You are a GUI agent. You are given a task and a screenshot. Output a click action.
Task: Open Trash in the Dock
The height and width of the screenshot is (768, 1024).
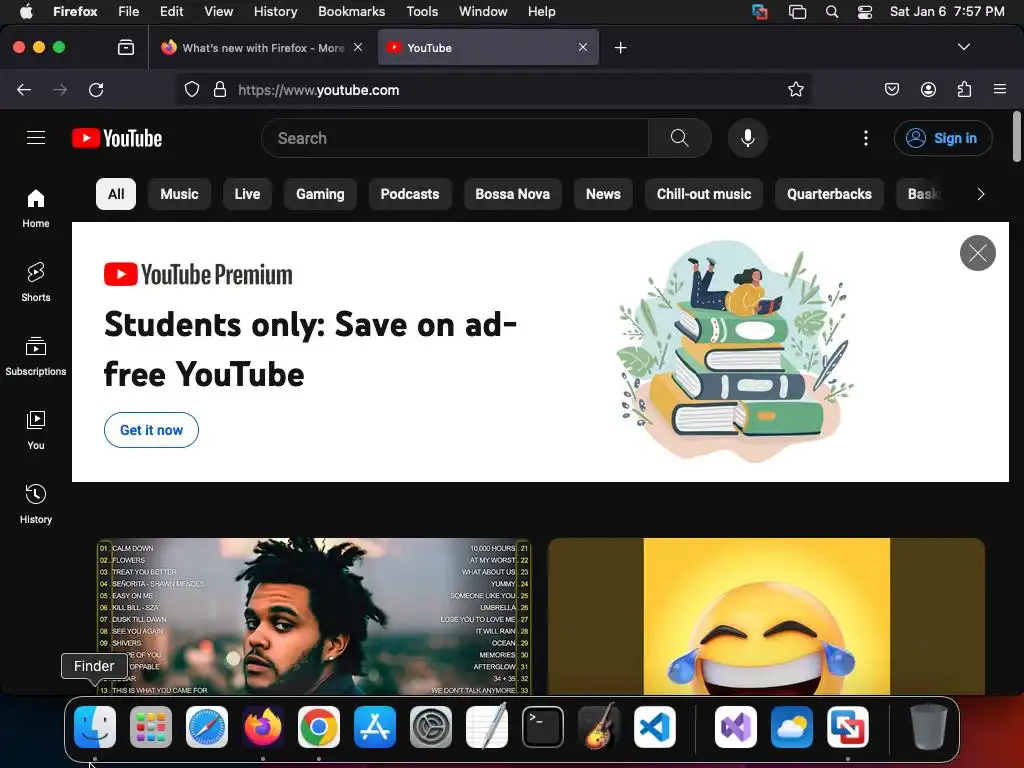point(929,727)
